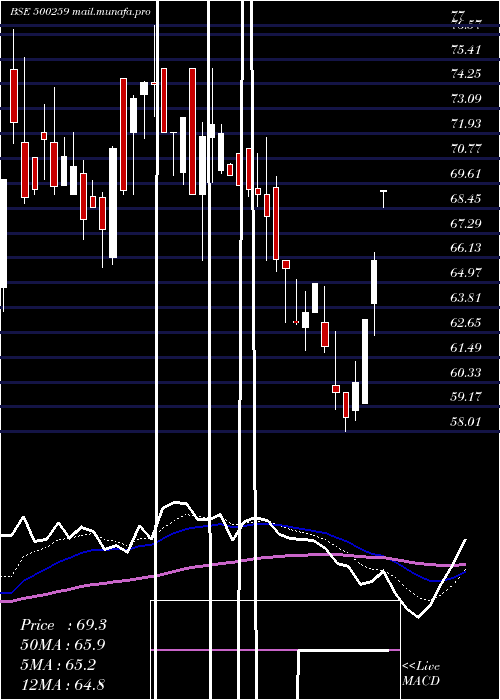Click the lowest red candle near 58.01
This screenshot has height=700, width=500.
click(346, 405)
